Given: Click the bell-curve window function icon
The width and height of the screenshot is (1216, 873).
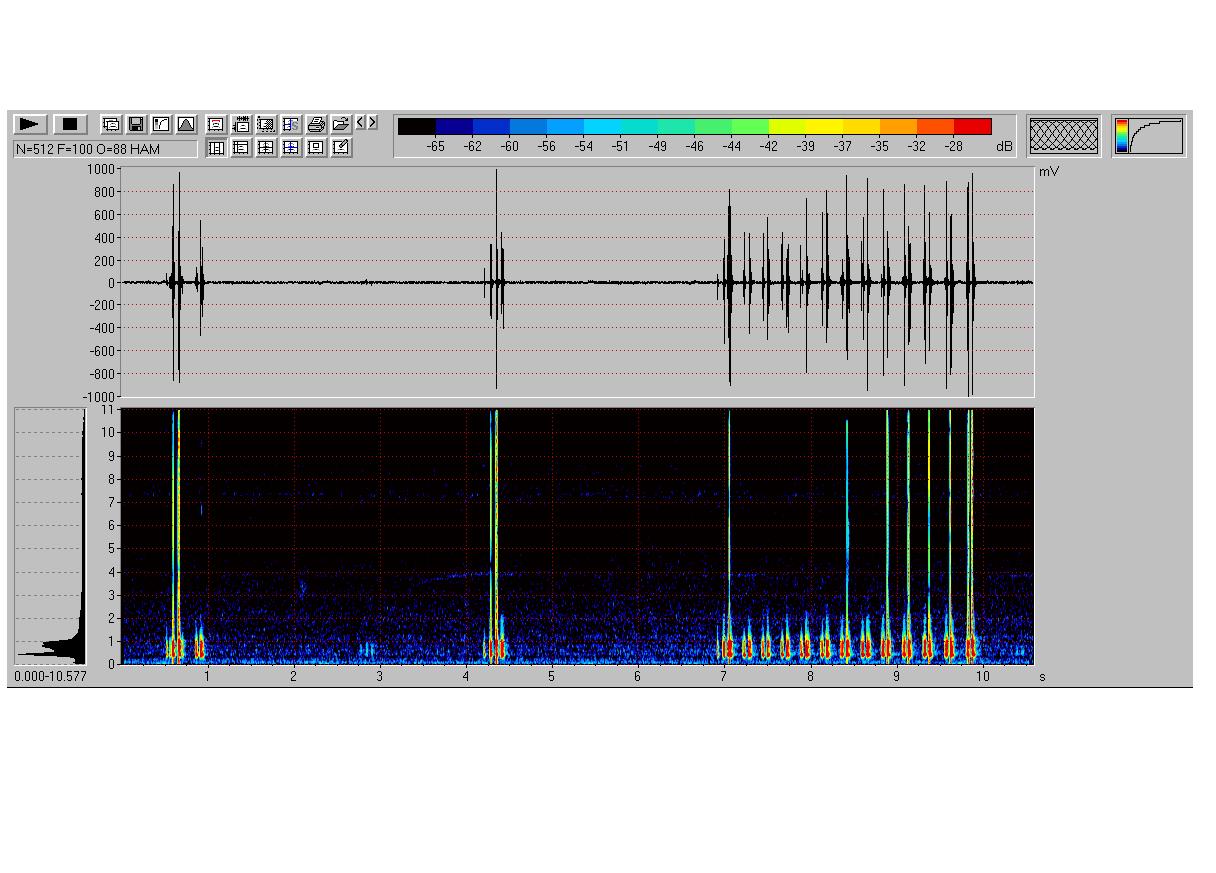Looking at the screenshot, I should tap(186, 124).
